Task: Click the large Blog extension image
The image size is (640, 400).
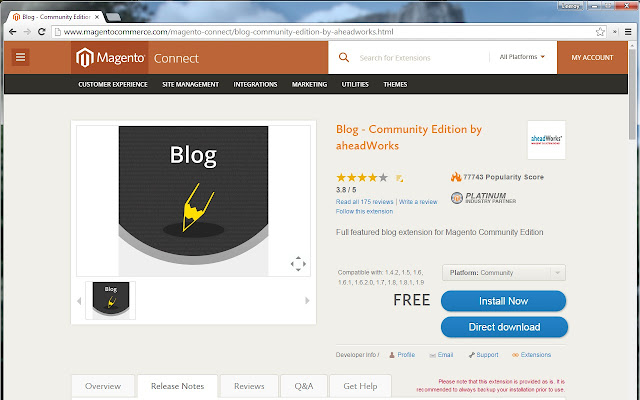Action: point(193,201)
